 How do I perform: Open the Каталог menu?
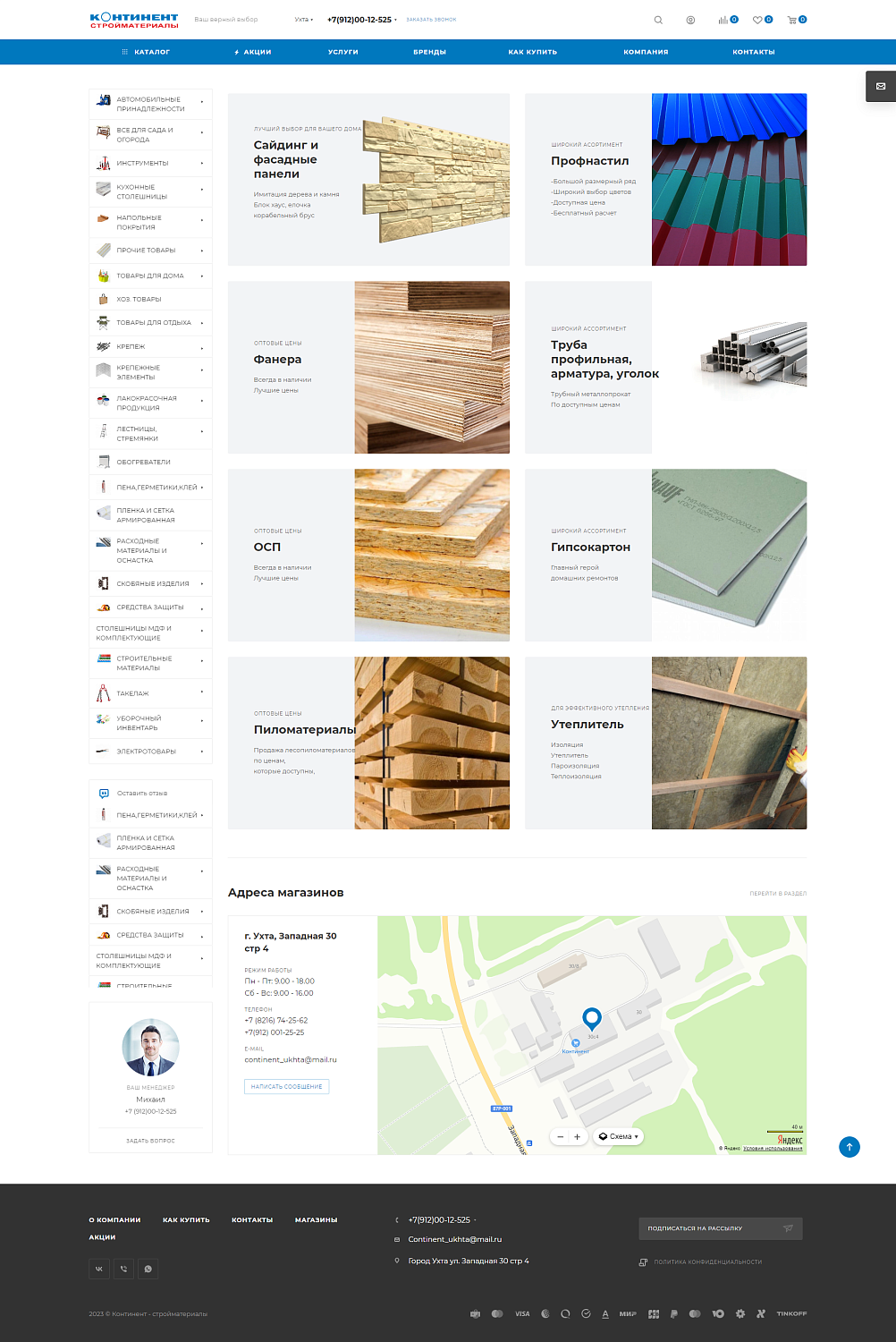(x=146, y=52)
